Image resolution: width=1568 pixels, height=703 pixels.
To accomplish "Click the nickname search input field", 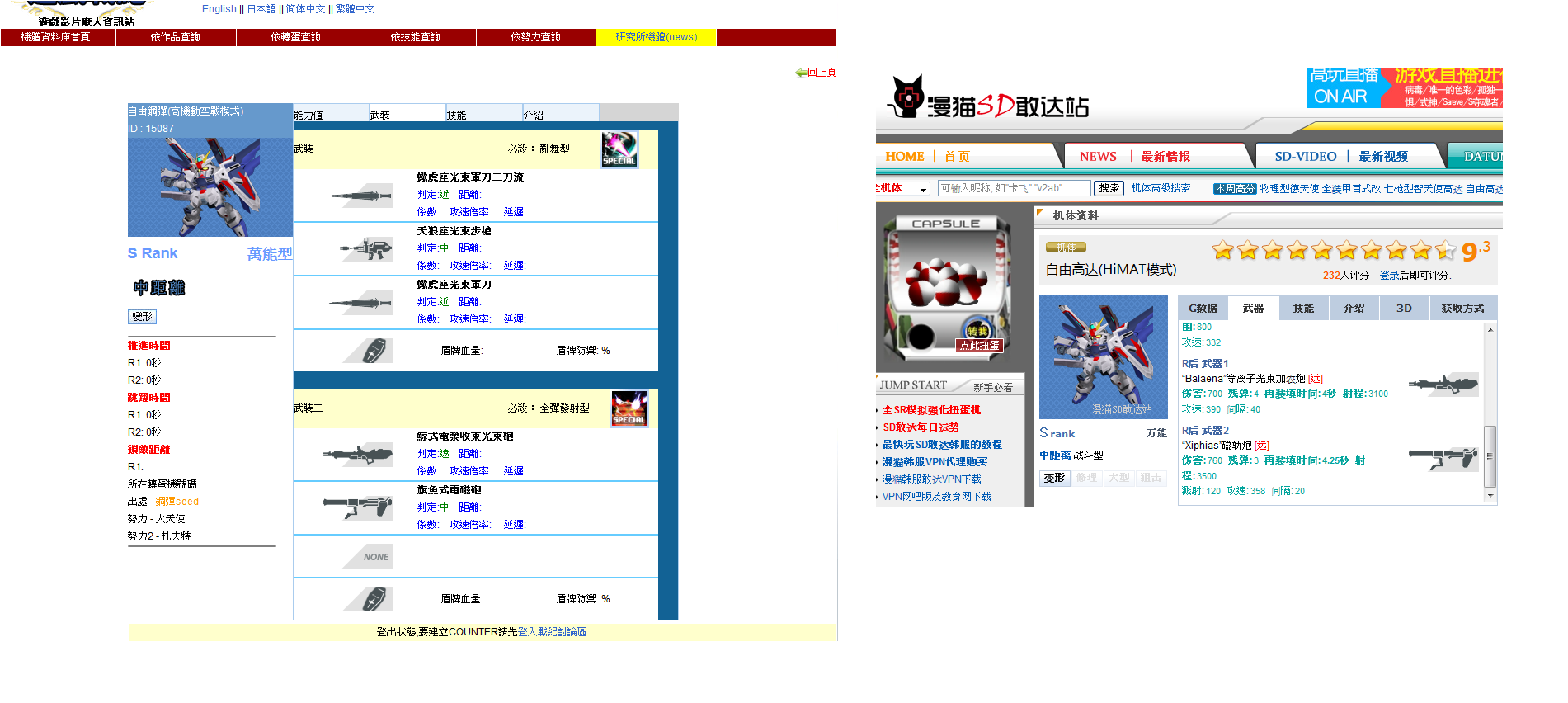I will [x=1014, y=188].
